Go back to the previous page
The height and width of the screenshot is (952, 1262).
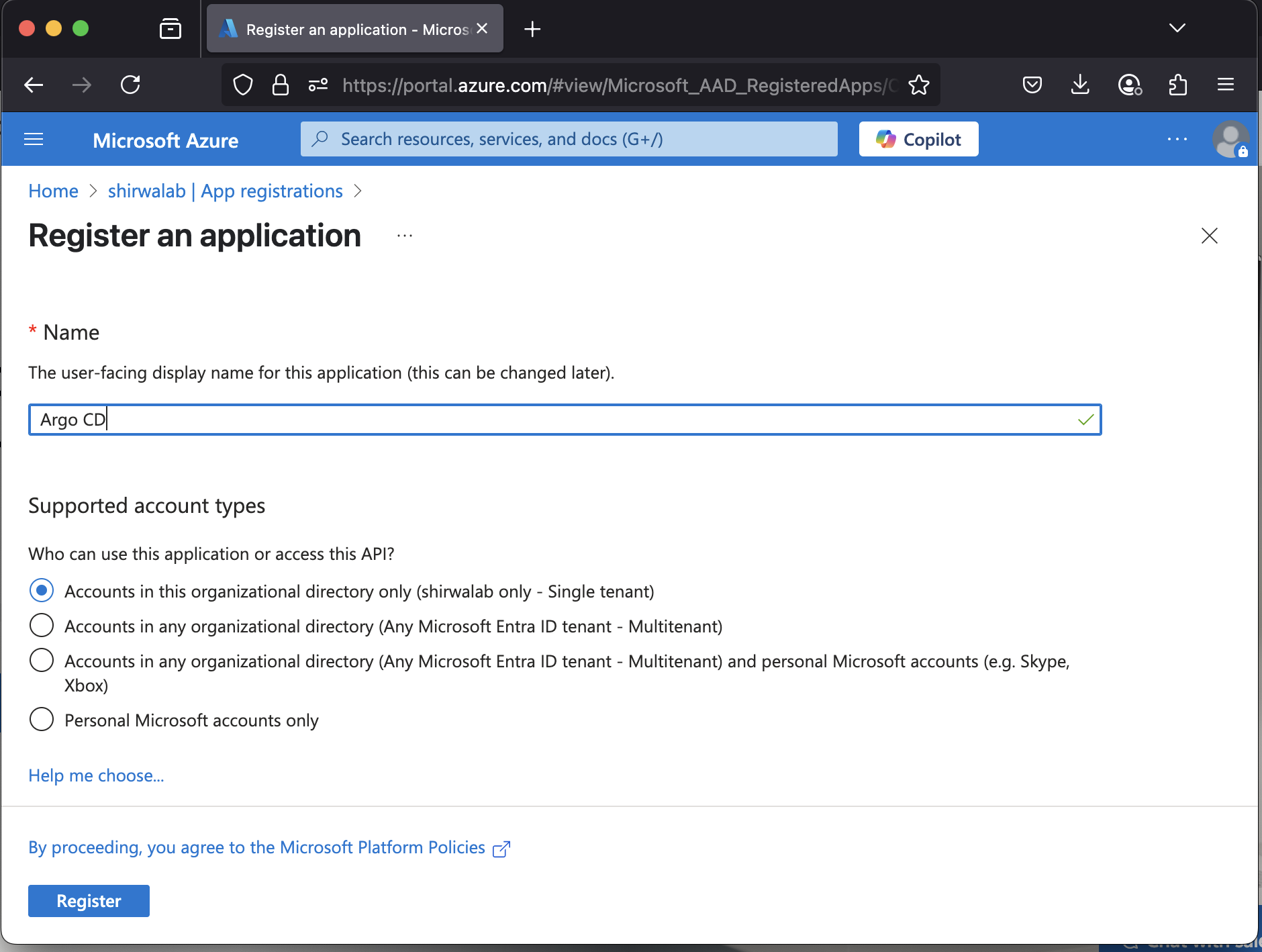(x=34, y=85)
